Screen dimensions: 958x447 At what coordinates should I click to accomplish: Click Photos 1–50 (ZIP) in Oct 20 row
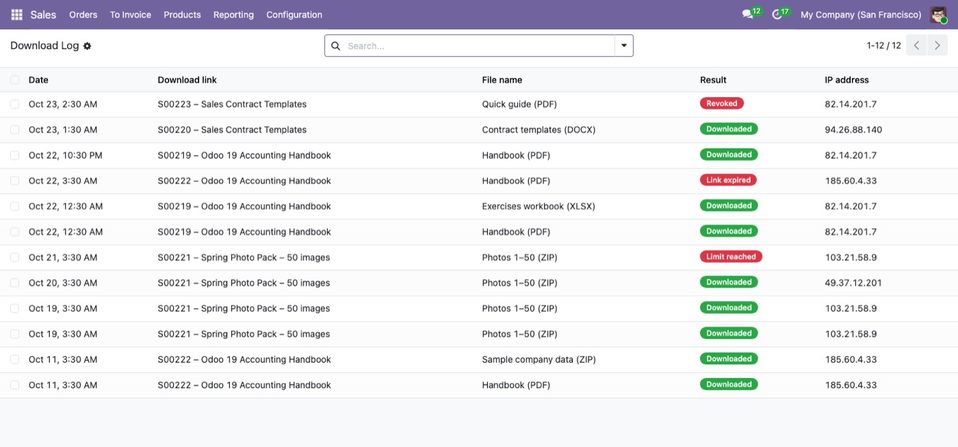pos(519,283)
